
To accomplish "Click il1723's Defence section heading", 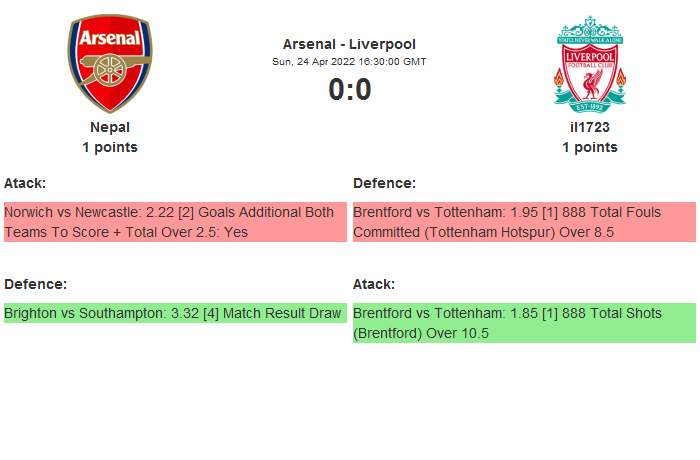I will click(384, 183).
